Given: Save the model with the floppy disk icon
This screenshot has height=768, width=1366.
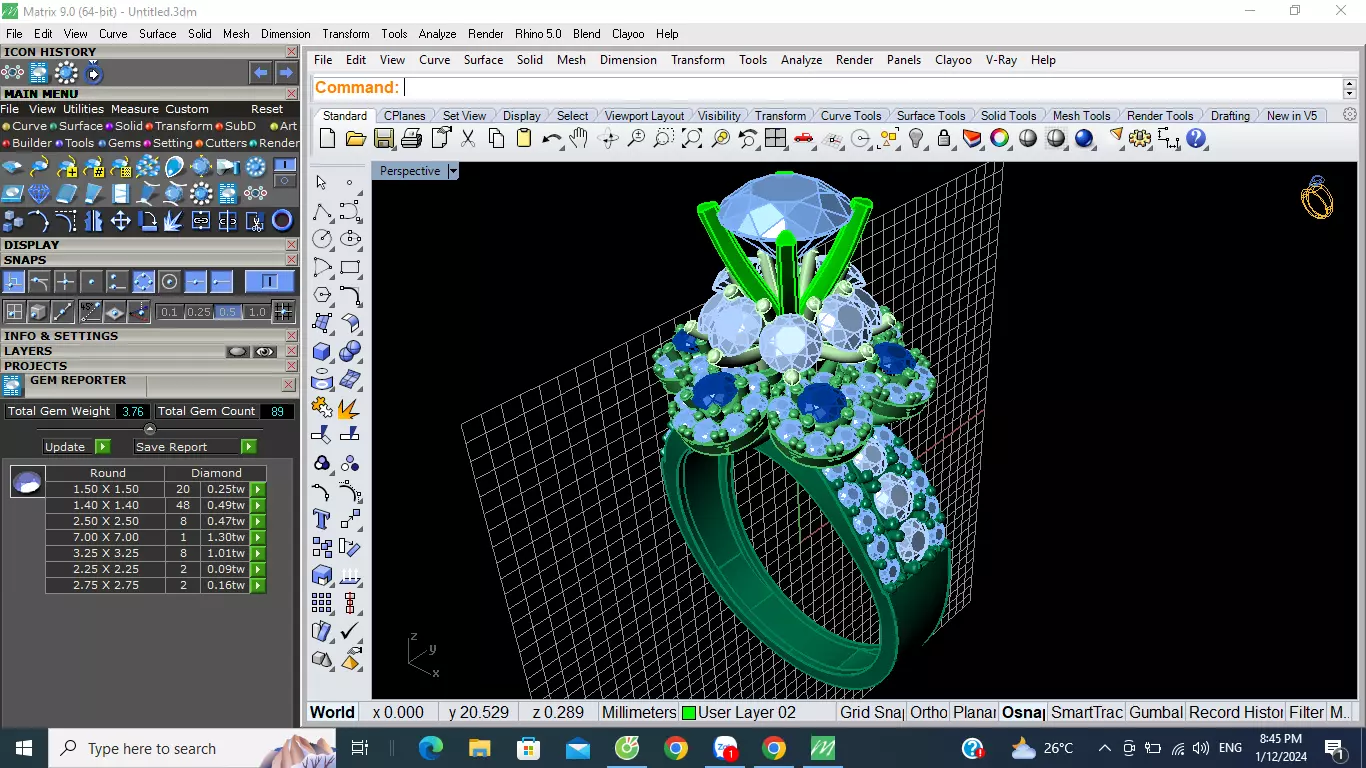Looking at the screenshot, I should (x=384, y=139).
